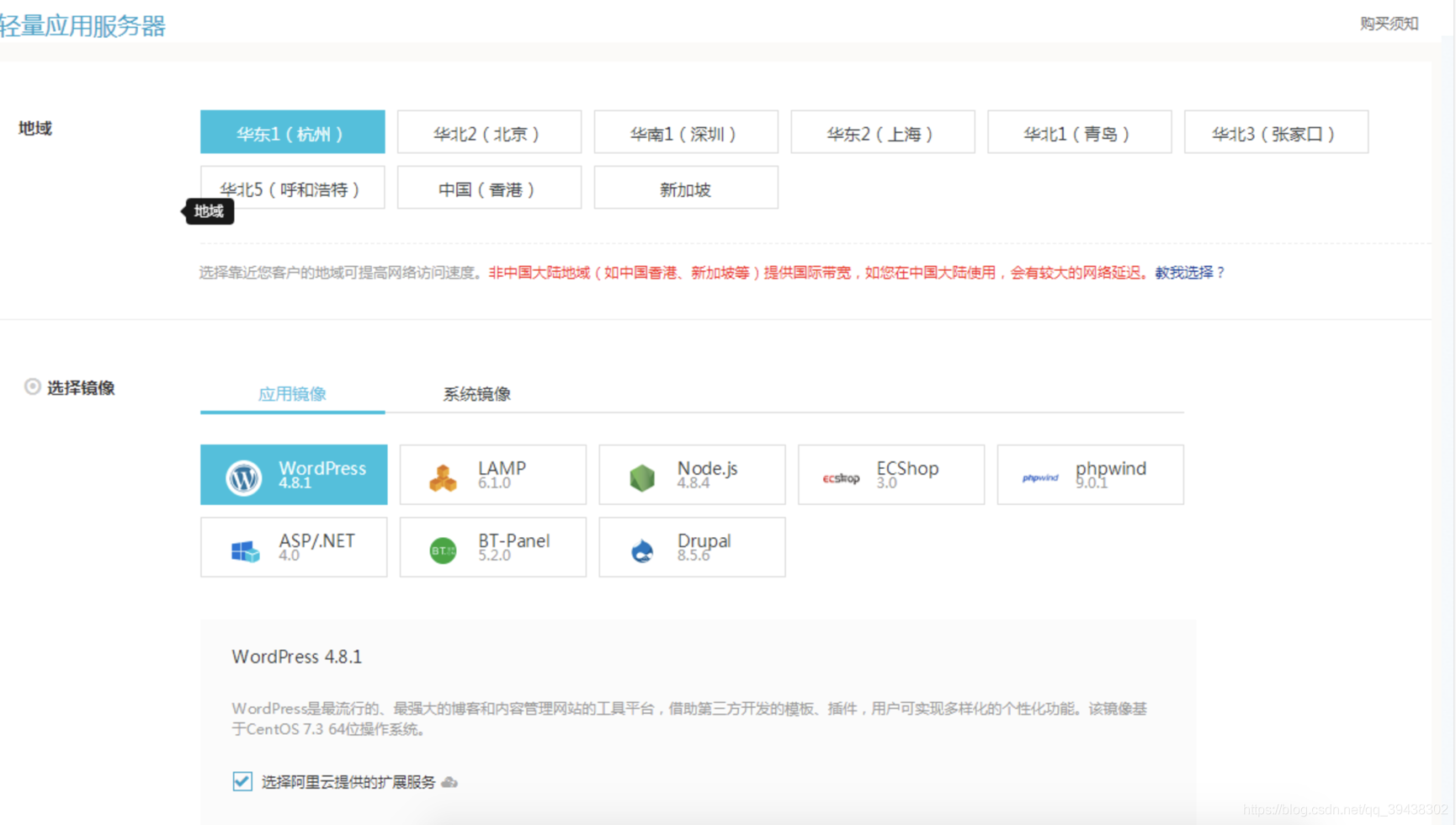Open the 购买须知 link

pos(1389,24)
